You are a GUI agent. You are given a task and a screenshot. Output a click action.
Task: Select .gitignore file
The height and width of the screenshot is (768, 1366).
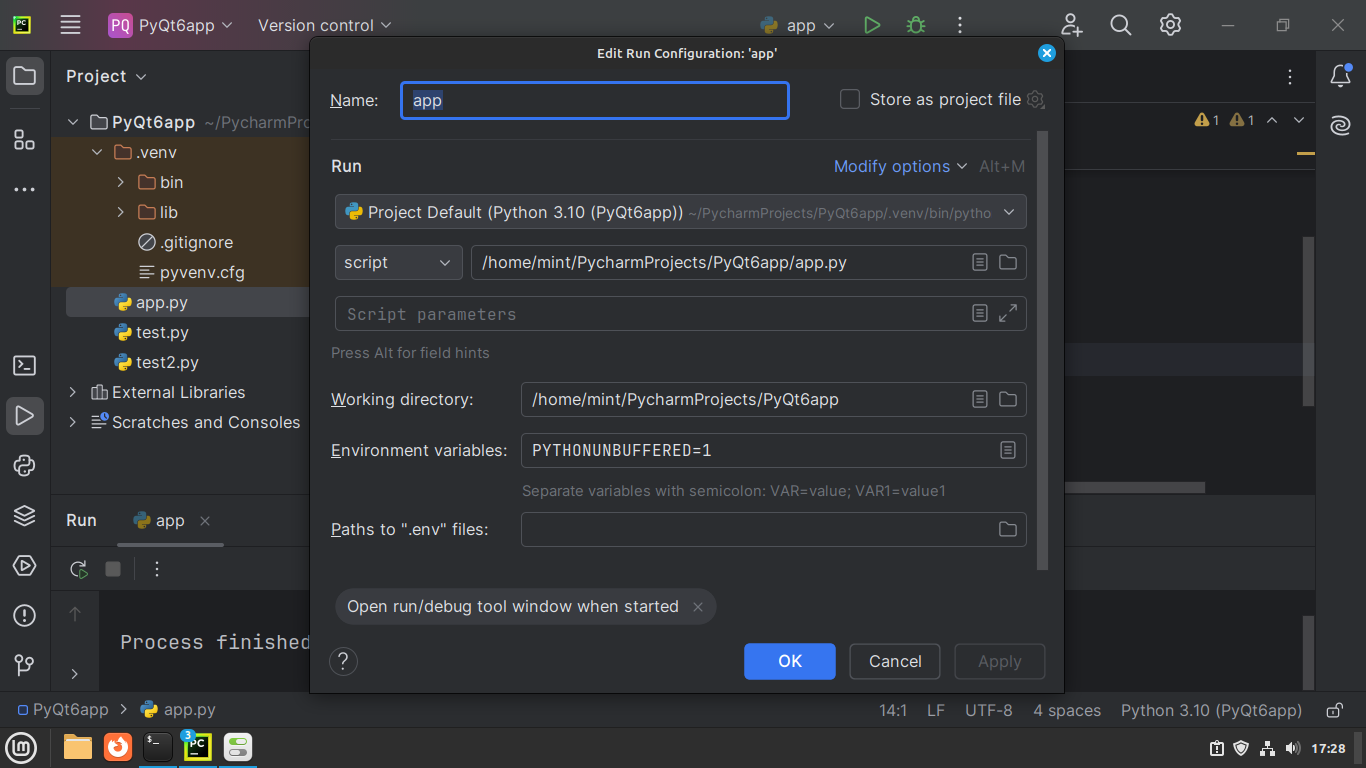(196, 242)
